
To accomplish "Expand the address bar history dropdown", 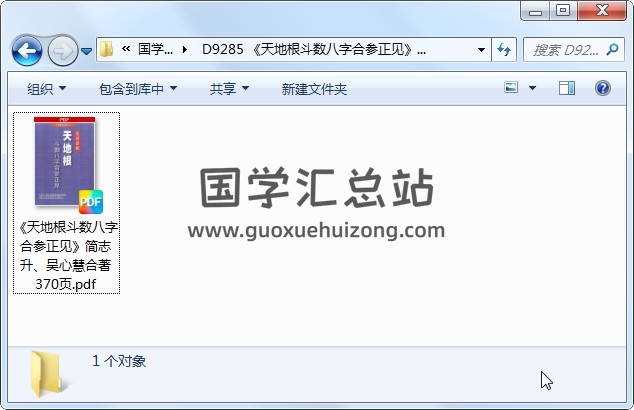I will click(x=481, y=50).
